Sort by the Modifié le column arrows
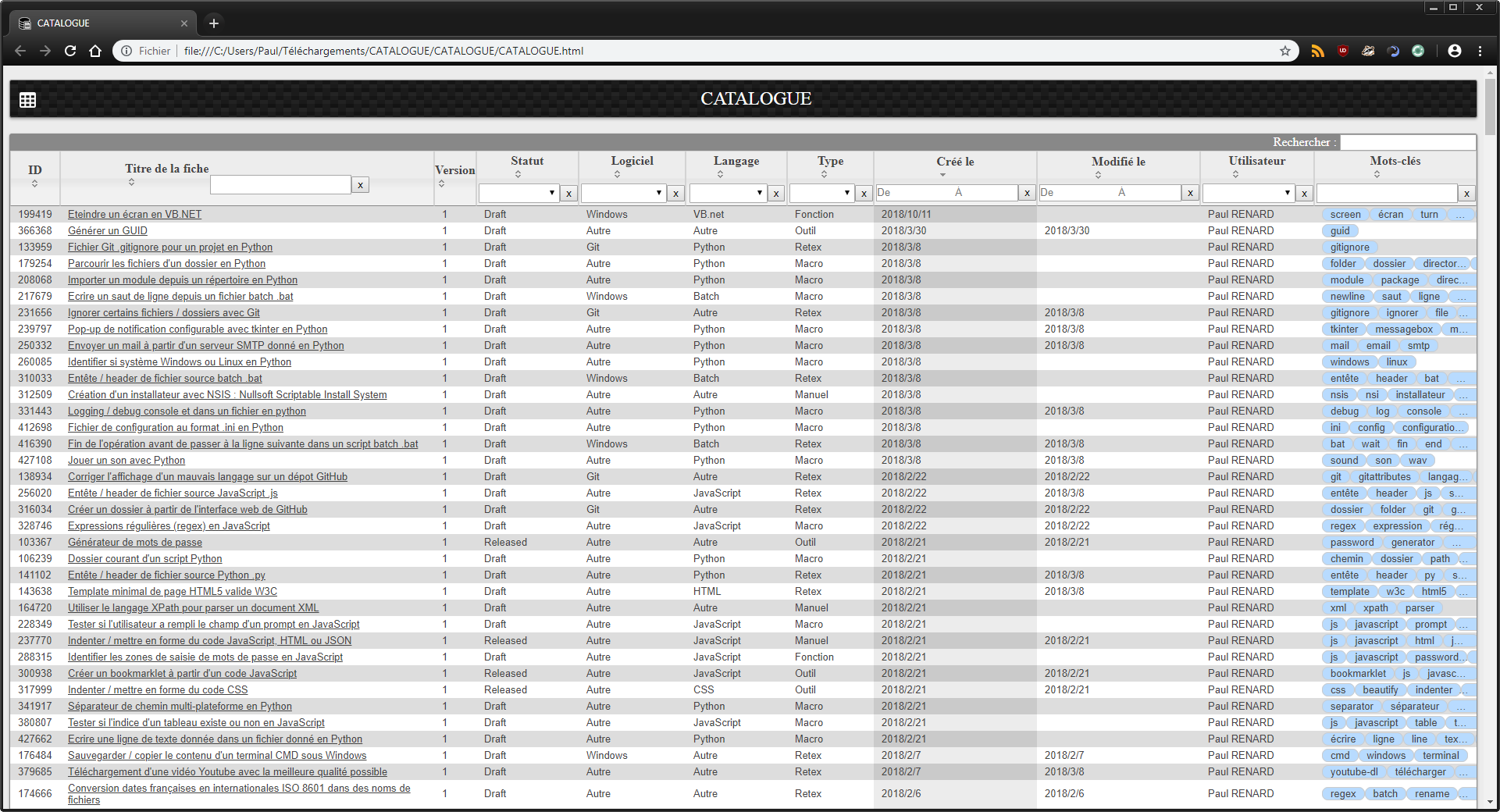 (x=1098, y=175)
